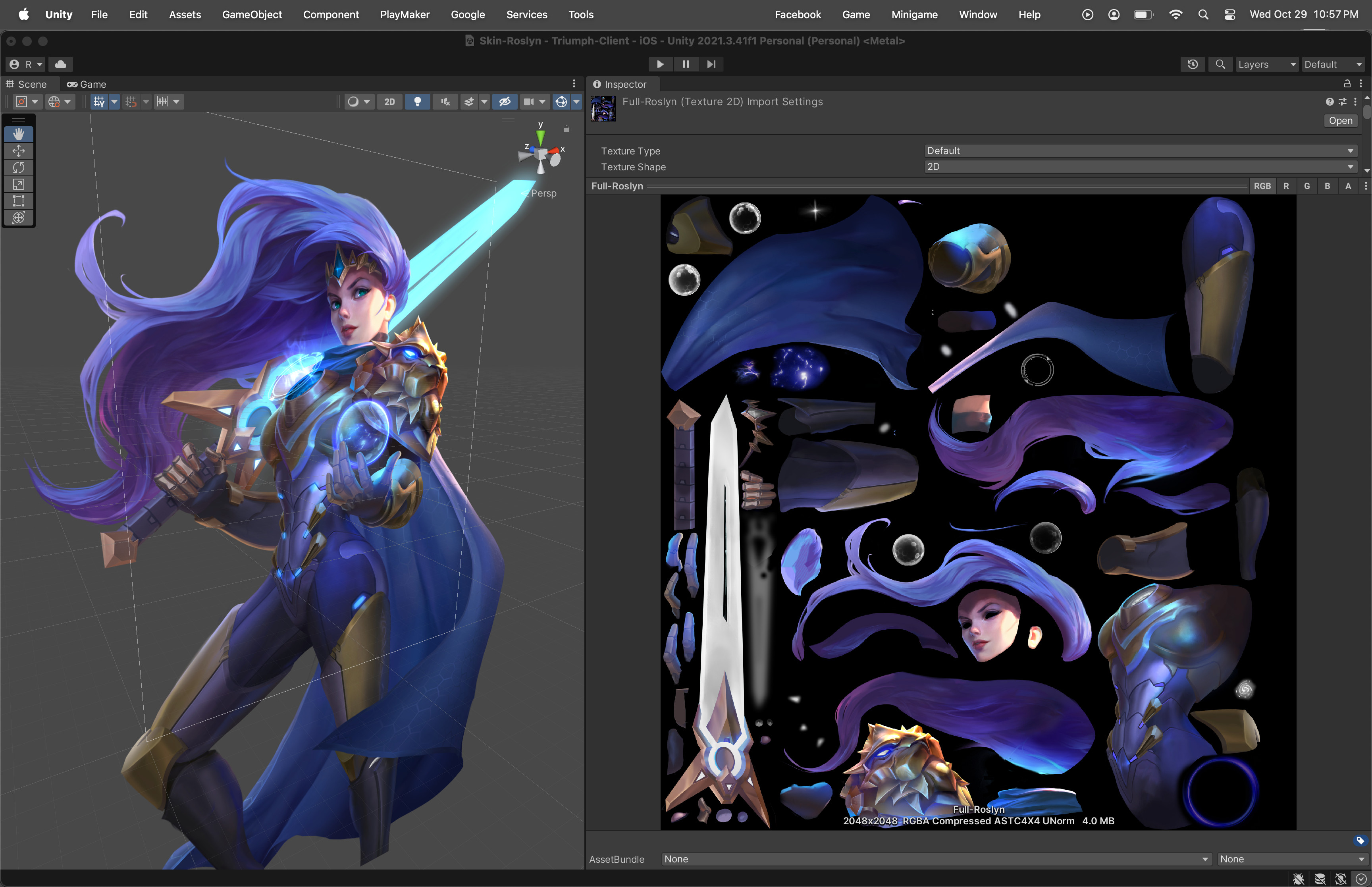This screenshot has height=887, width=1372.
Task: Select the Hand tool in Scene view
Action: pyautogui.click(x=19, y=134)
